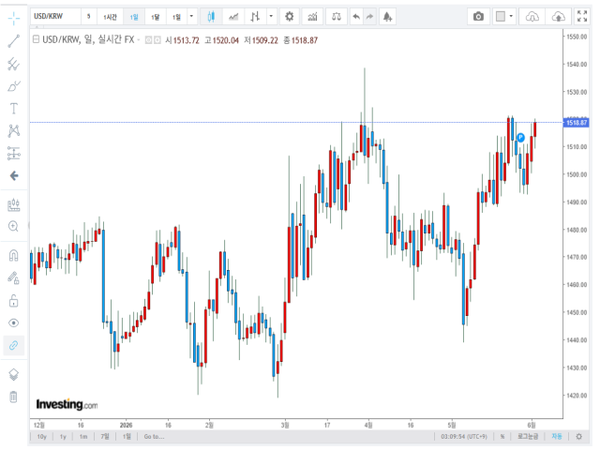
Task: Select the trend line drawing tool
Action: (14, 41)
